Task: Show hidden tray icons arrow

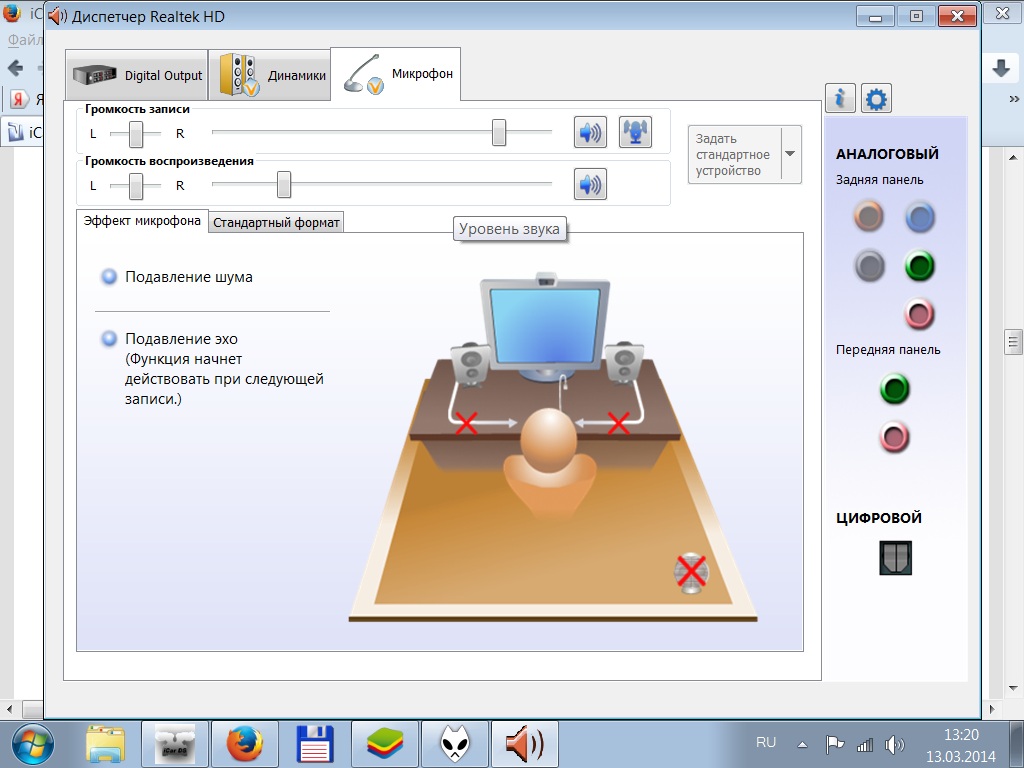Action: (803, 744)
